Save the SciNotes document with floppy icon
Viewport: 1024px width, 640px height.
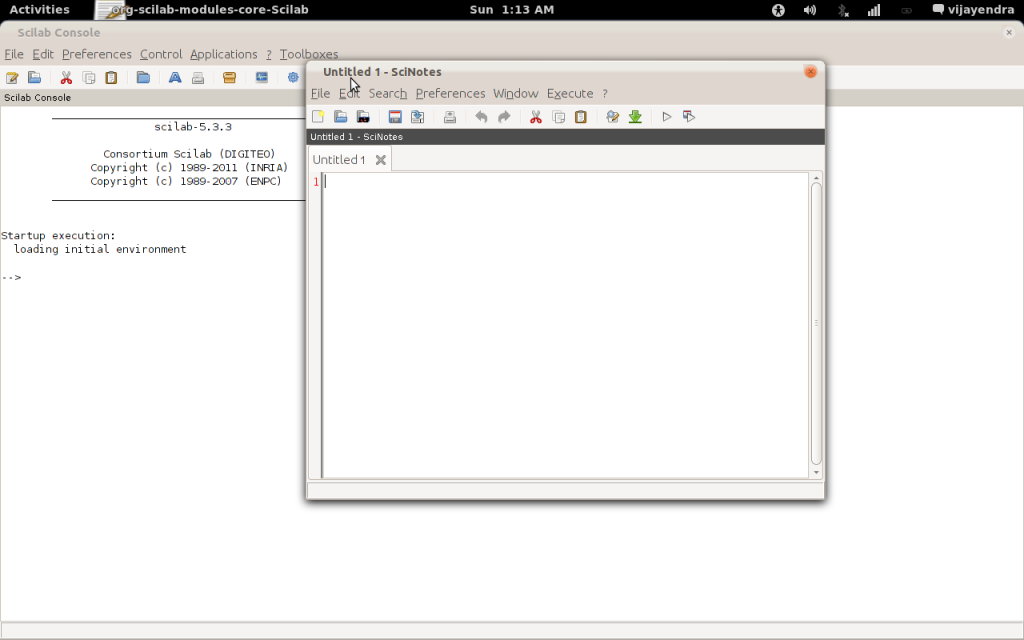(x=394, y=117)
